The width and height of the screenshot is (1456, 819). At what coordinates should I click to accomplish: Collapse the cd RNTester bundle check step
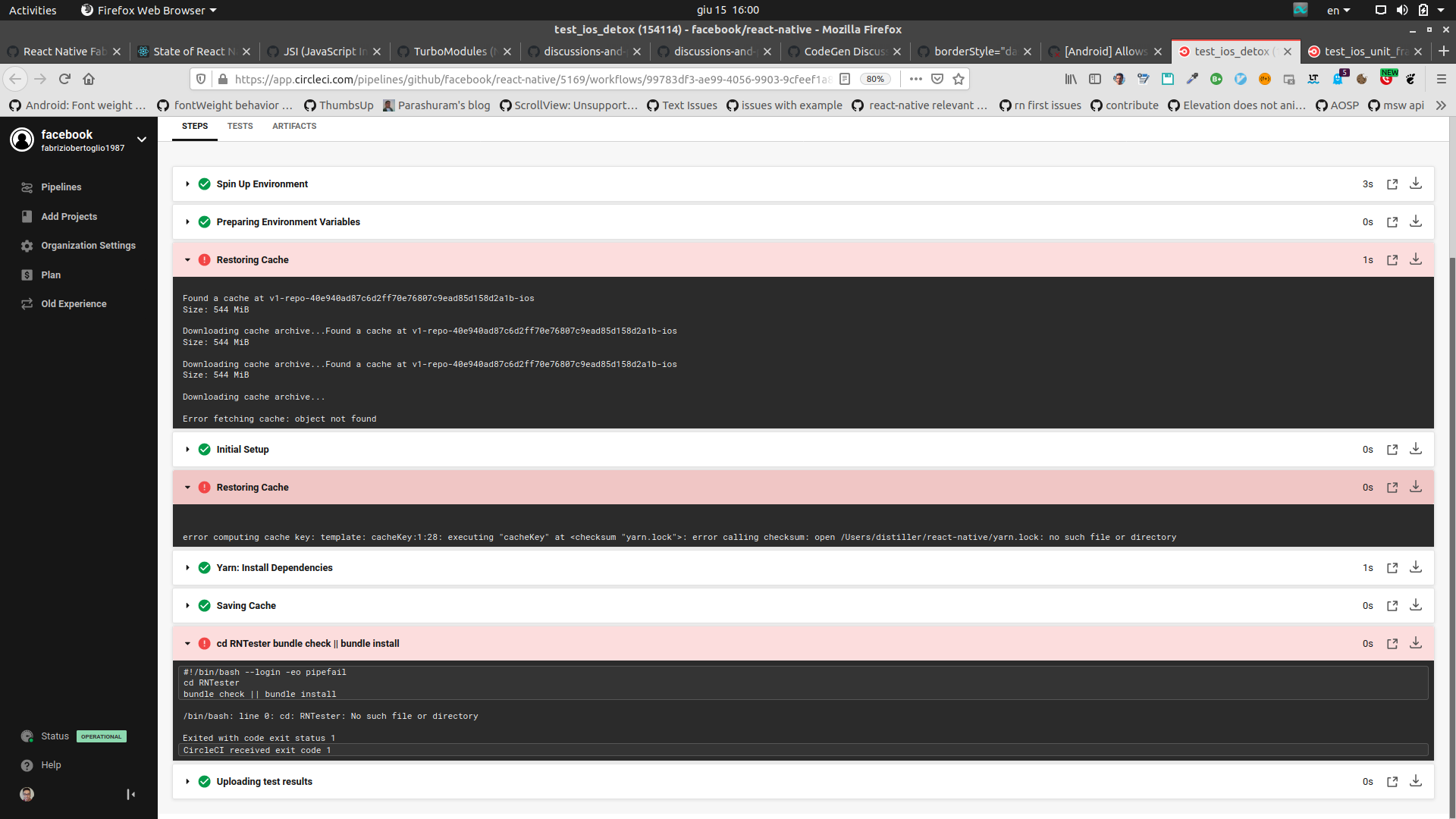coord(187,643)
